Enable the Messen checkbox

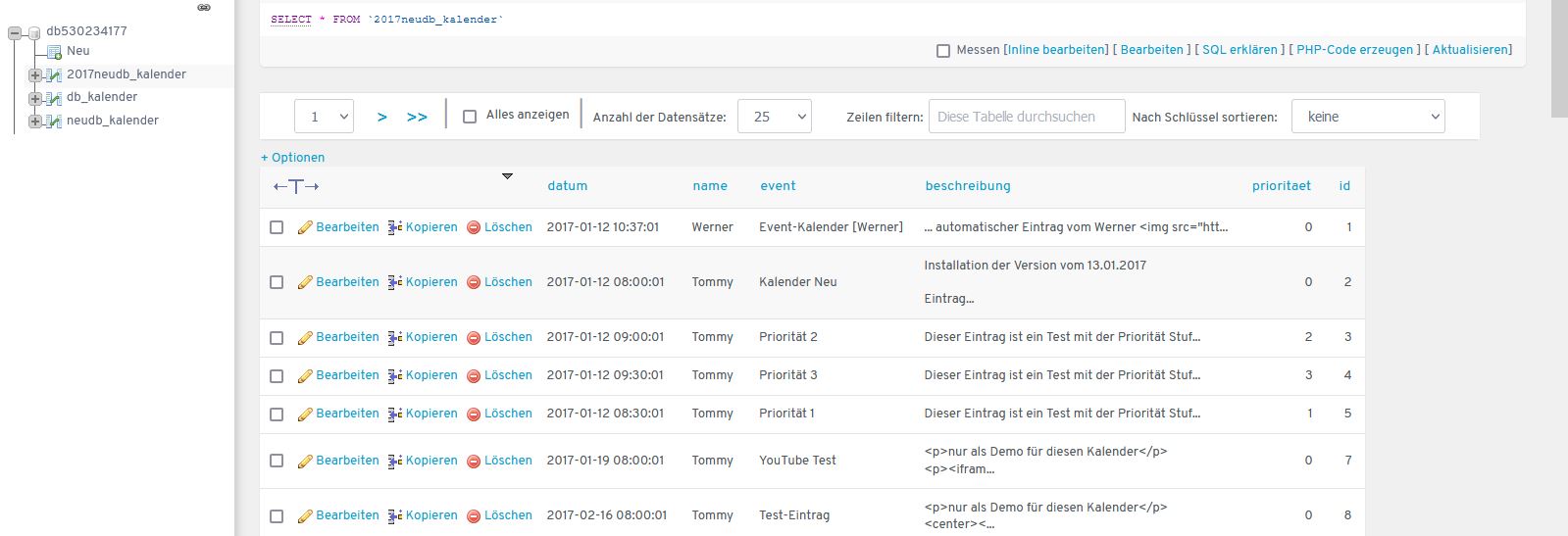pos(943,51)
